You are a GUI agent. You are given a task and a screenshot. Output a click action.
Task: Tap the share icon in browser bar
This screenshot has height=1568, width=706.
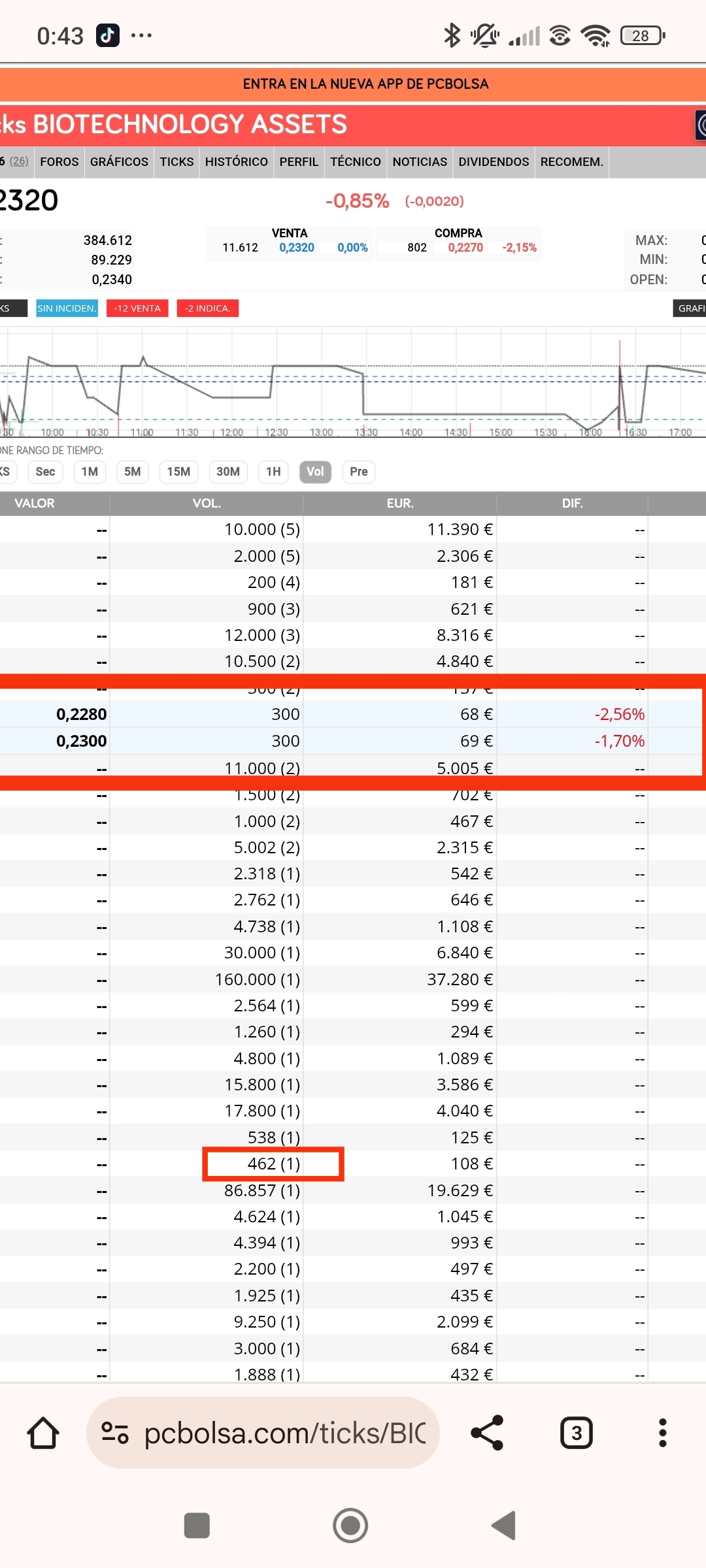click(x=487, y=1433)
